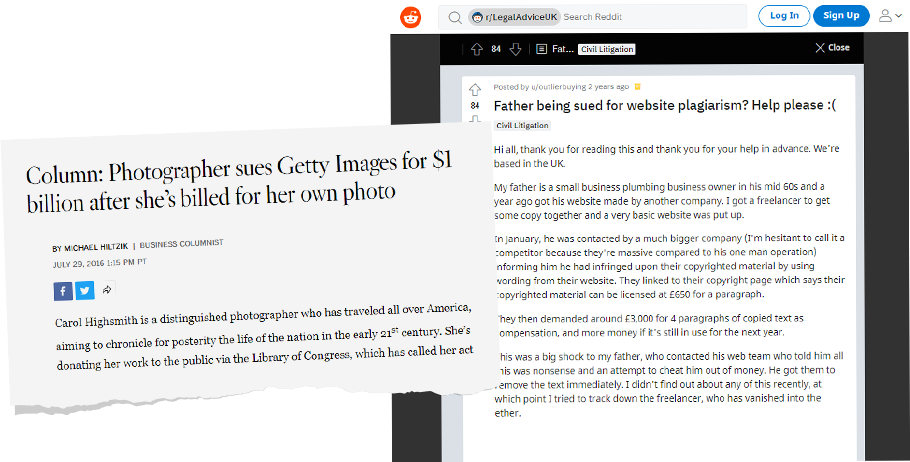Click the Reddit logo icon
The height and width of the screenshot is (462, 910).
click(411, 17)
